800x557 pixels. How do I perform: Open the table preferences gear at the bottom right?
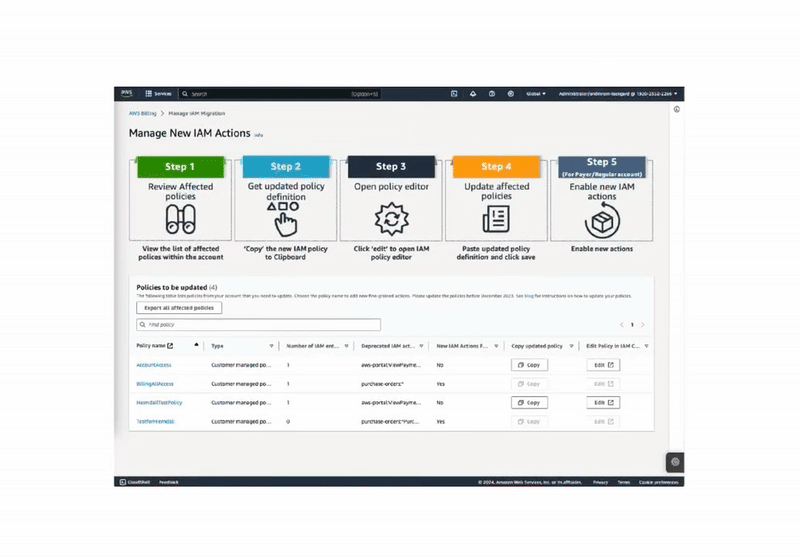(x=676, y=462)
